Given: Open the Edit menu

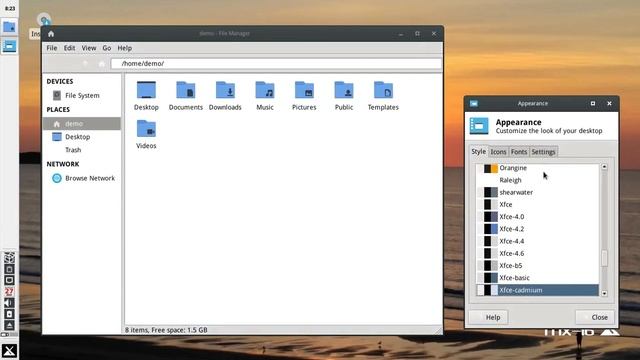Looking at the screenshot, I should coord(69,48).
